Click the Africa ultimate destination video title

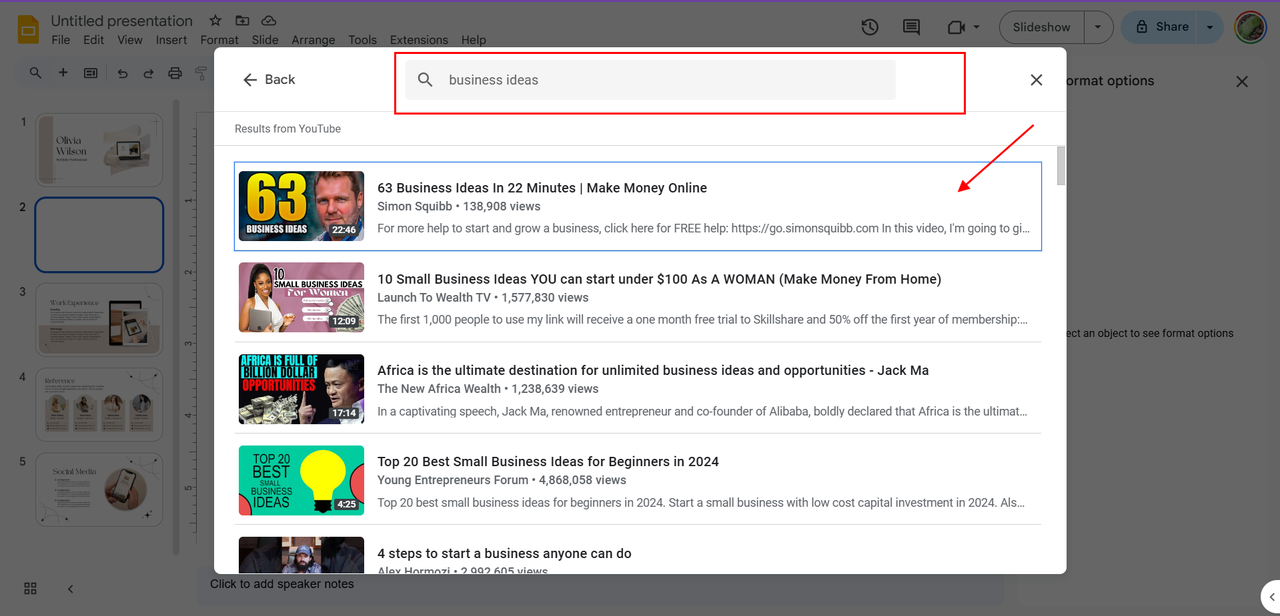coord(653,370)
